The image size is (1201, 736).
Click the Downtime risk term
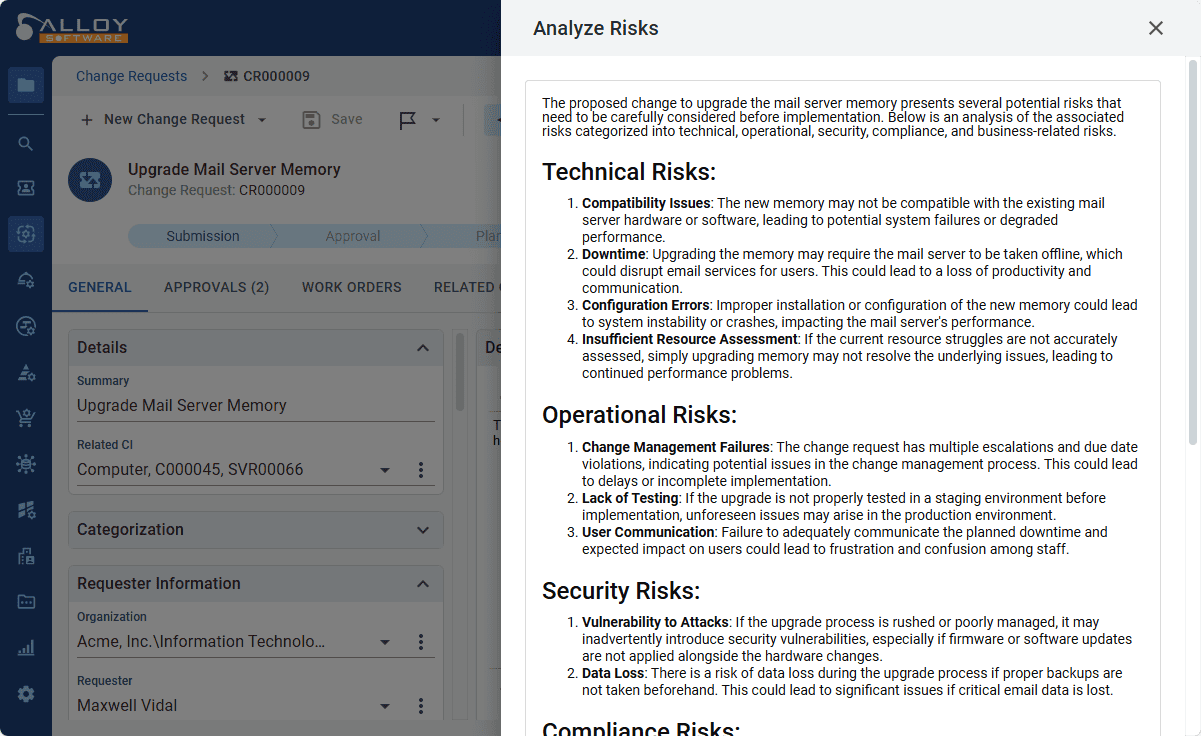tap(614, 254)
